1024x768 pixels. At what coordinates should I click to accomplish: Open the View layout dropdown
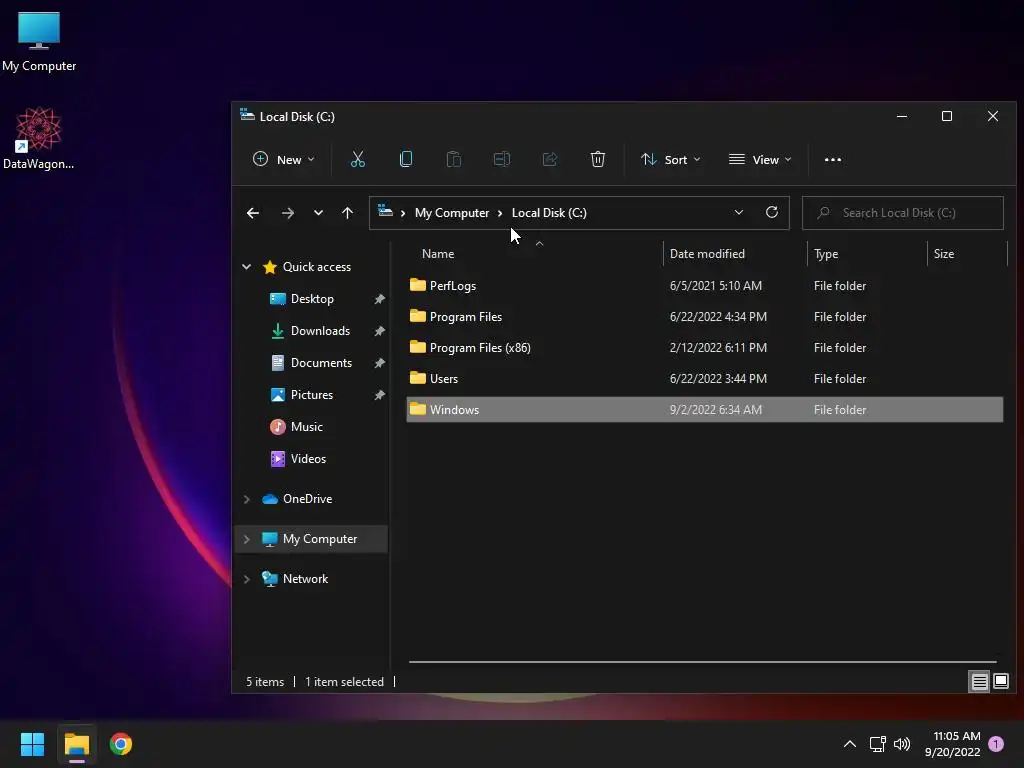coord(760,159)
